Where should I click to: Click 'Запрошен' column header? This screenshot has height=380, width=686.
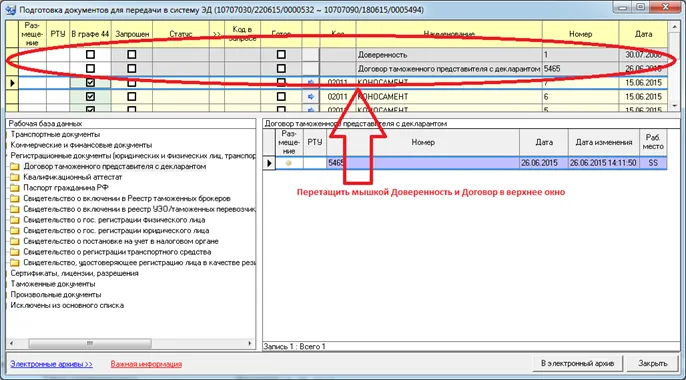(132, 34)
